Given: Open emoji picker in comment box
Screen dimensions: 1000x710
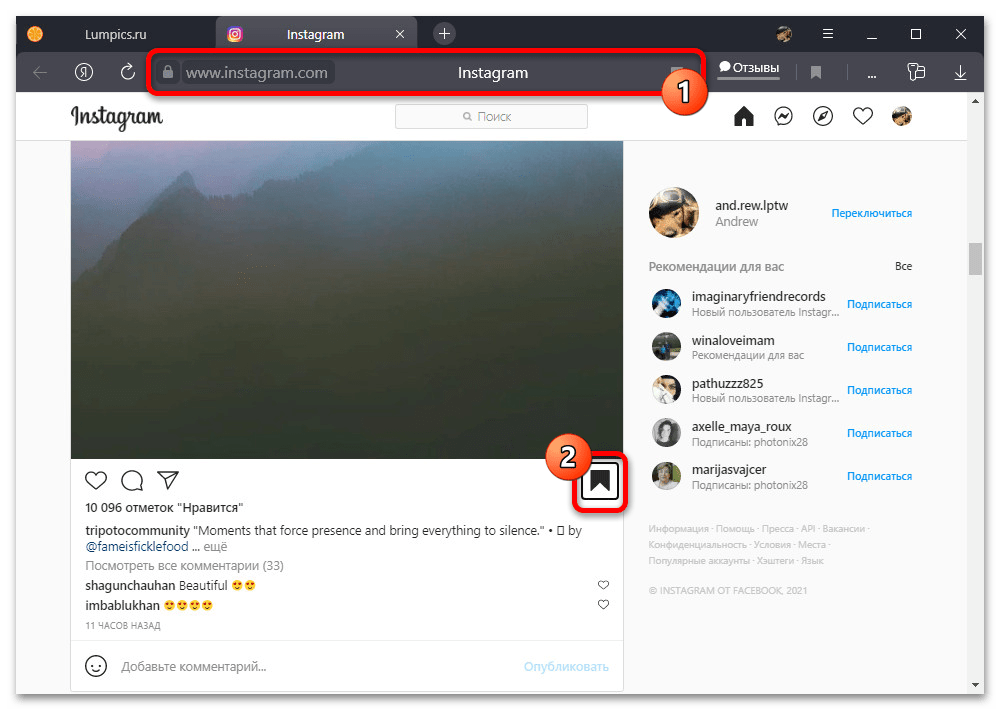Looking at the screenshot, I should coord(95,666).
